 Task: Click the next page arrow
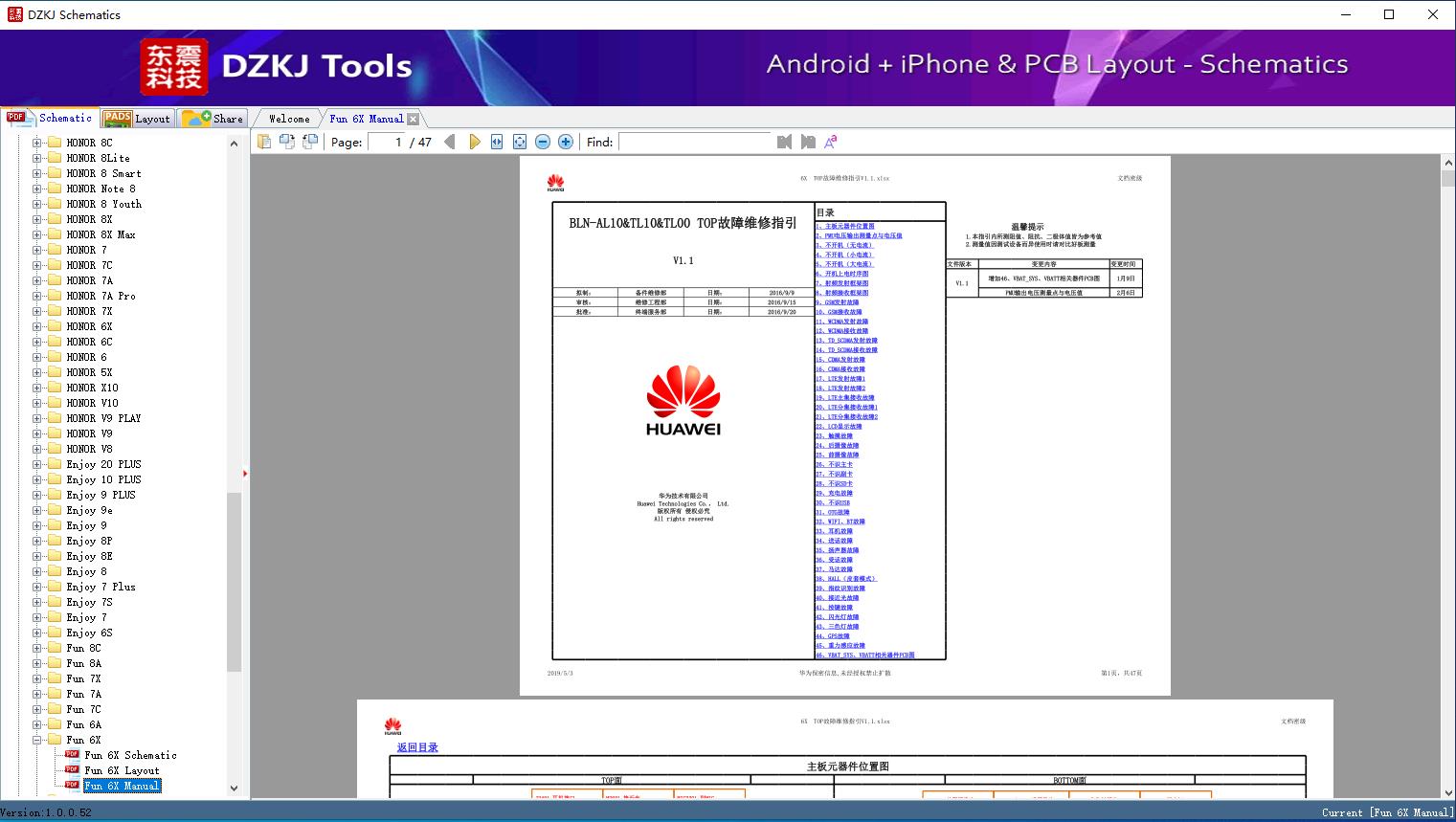[474, 142]
